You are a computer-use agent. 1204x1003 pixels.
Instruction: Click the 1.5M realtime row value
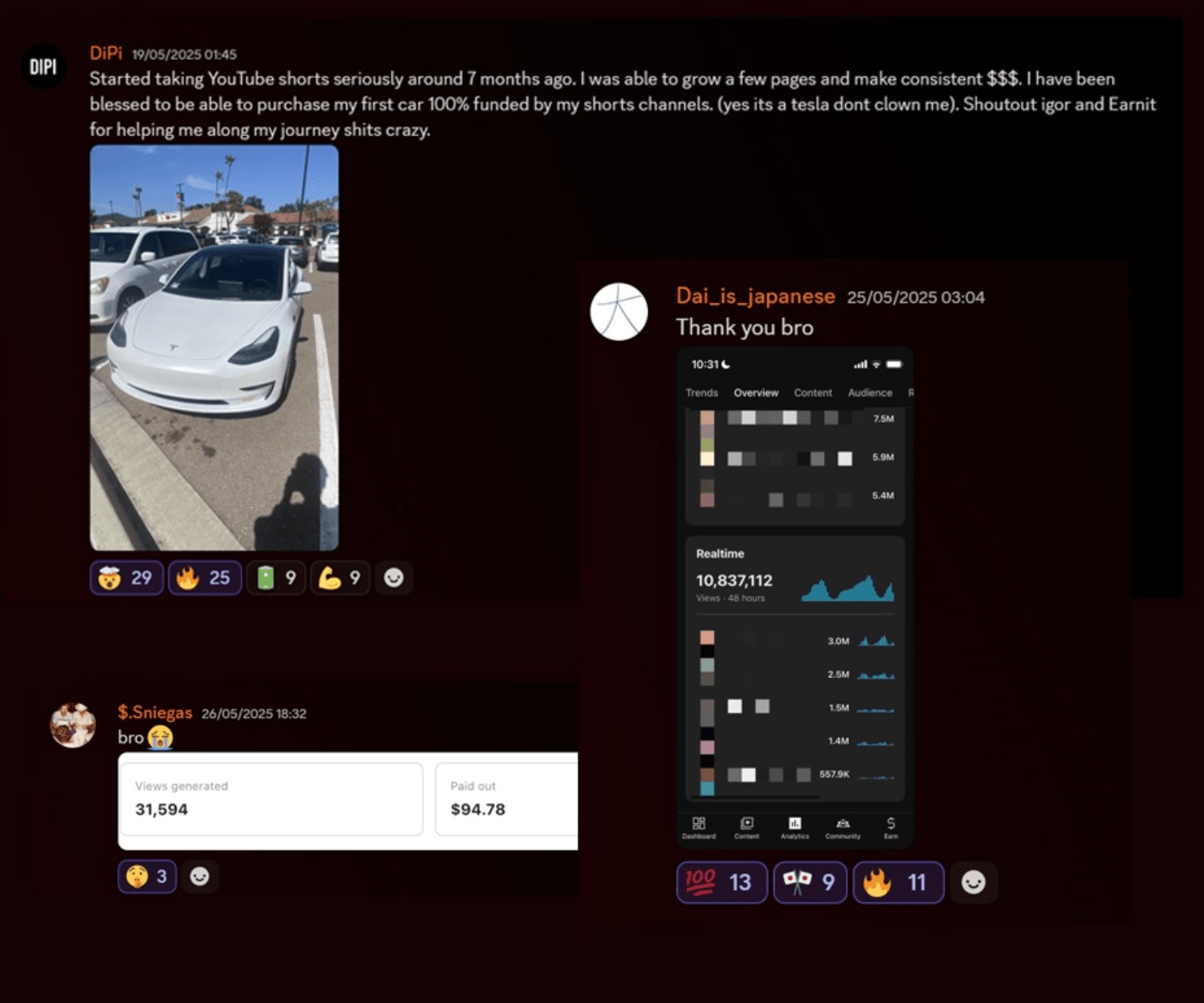click(839, 707)
